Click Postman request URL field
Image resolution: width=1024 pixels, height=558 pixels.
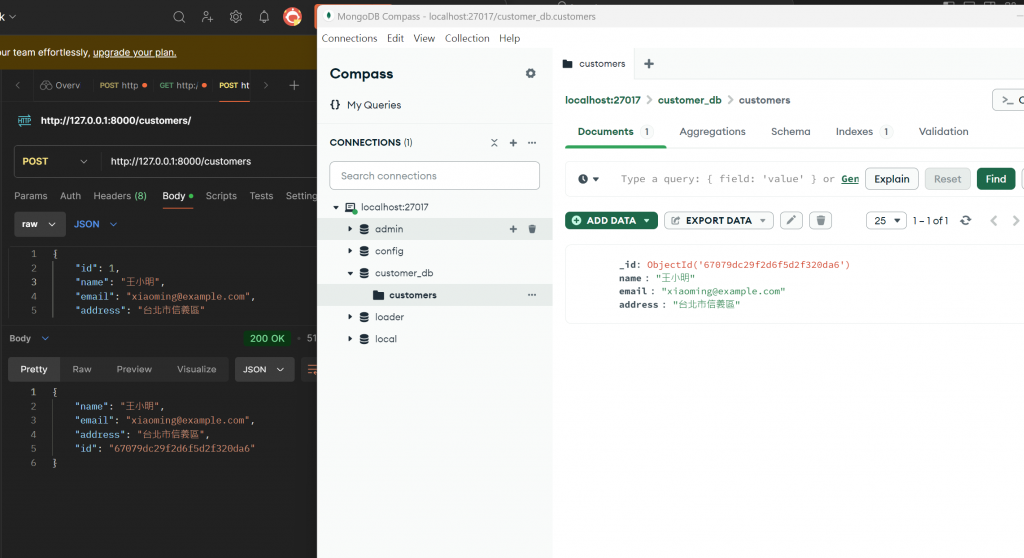tap(209, 161)
